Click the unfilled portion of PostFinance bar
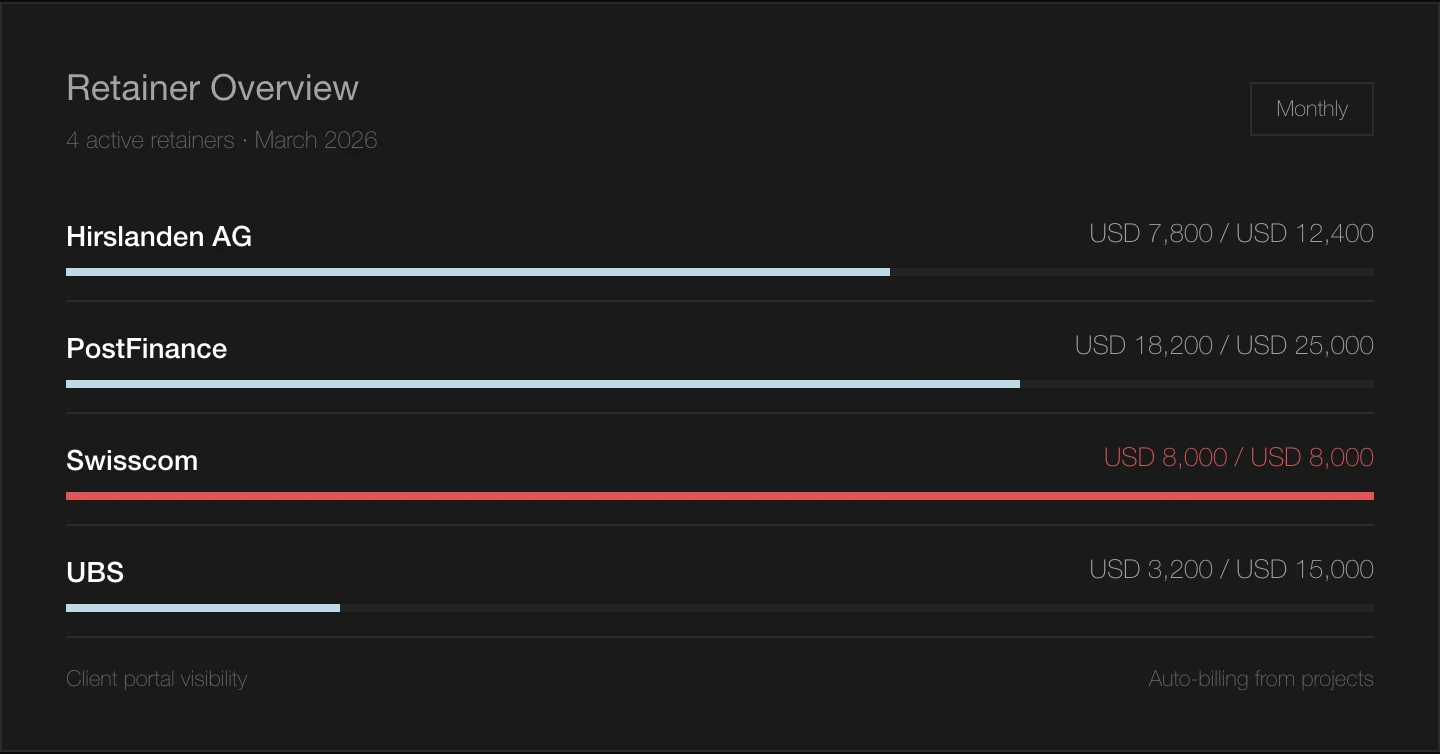1440x754 pixels. (x=1197, y=384)
